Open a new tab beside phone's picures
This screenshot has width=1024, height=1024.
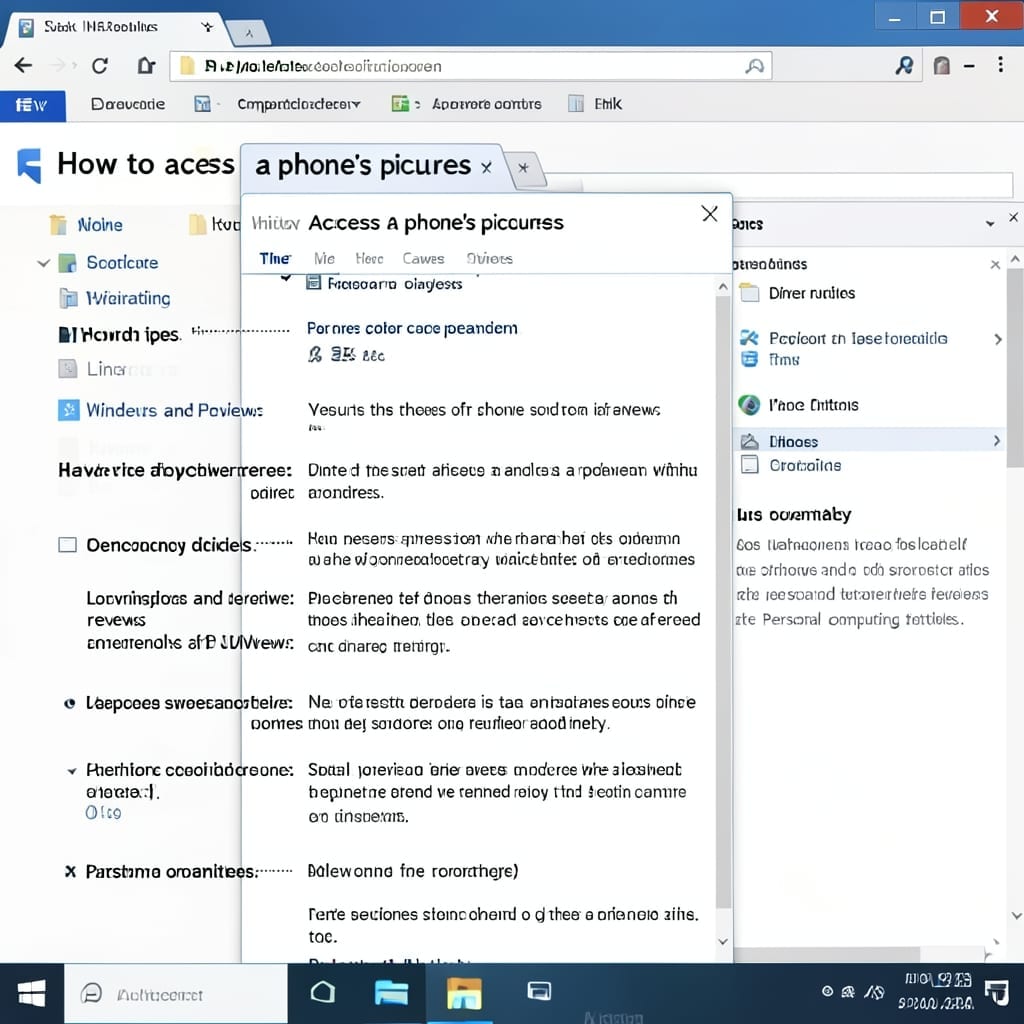tap(524, 168)
